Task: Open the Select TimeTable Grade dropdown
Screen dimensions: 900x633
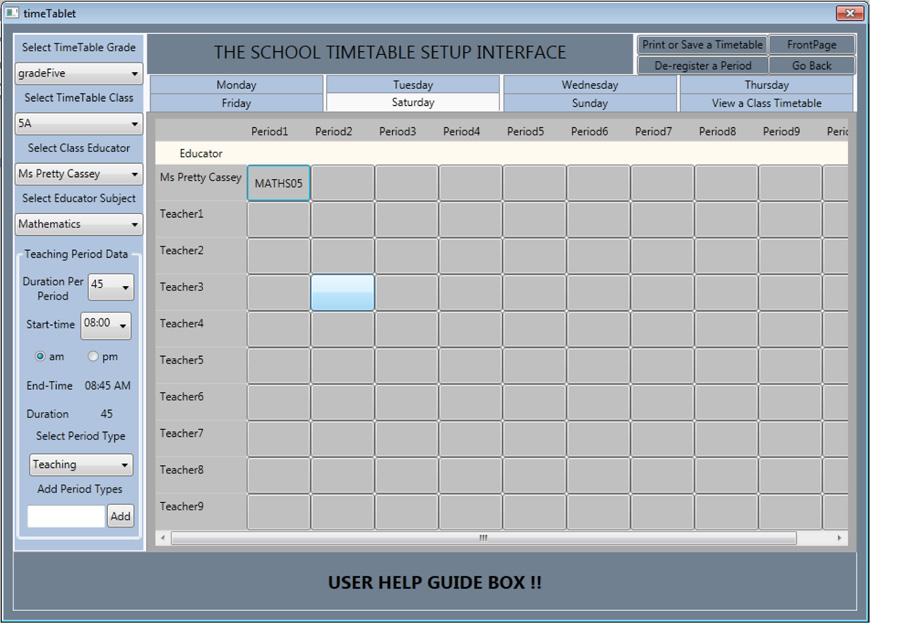Action: [x=77, y=71]
